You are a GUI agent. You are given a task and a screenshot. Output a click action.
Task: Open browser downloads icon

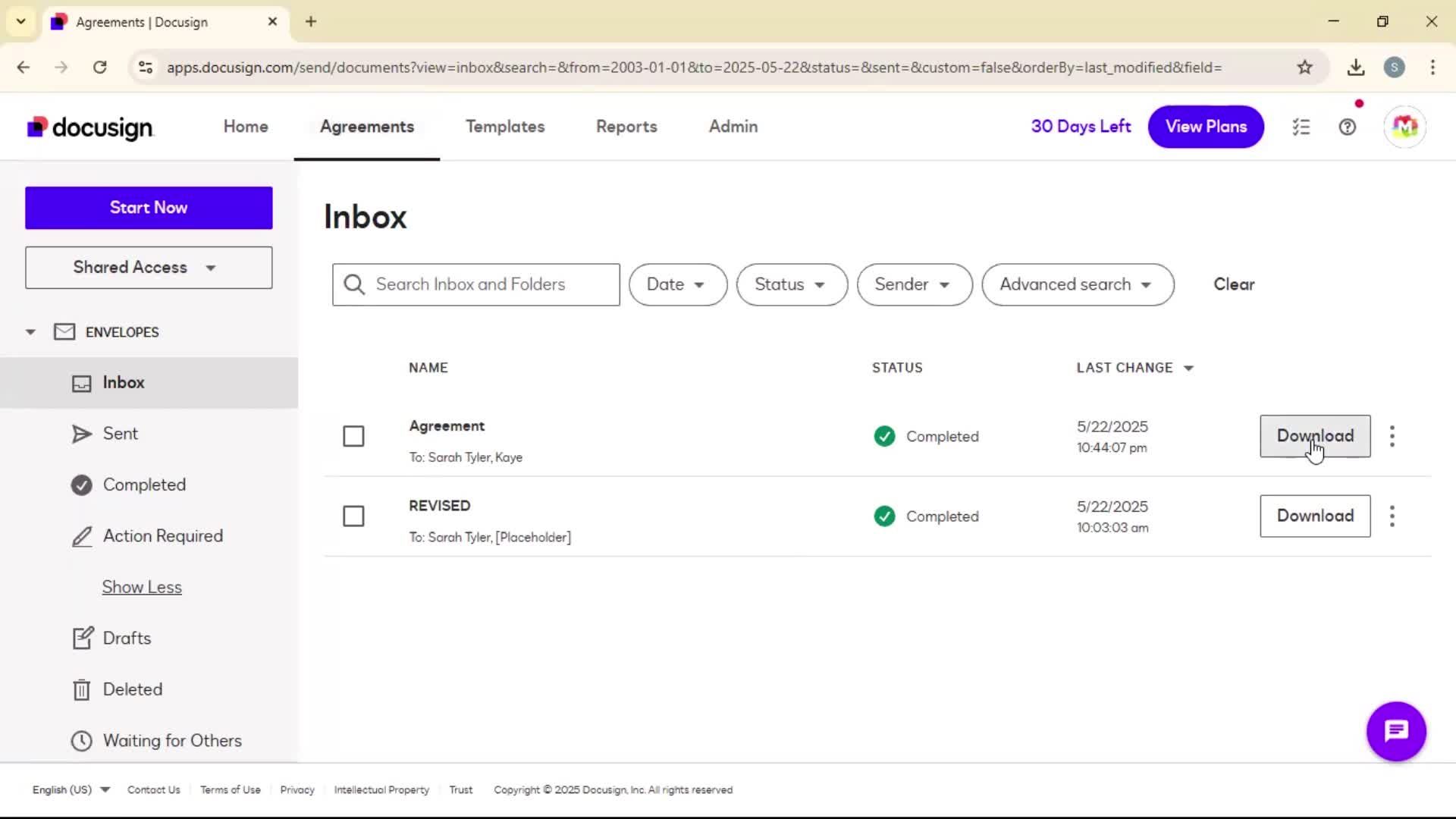(x=1356, y=67)
